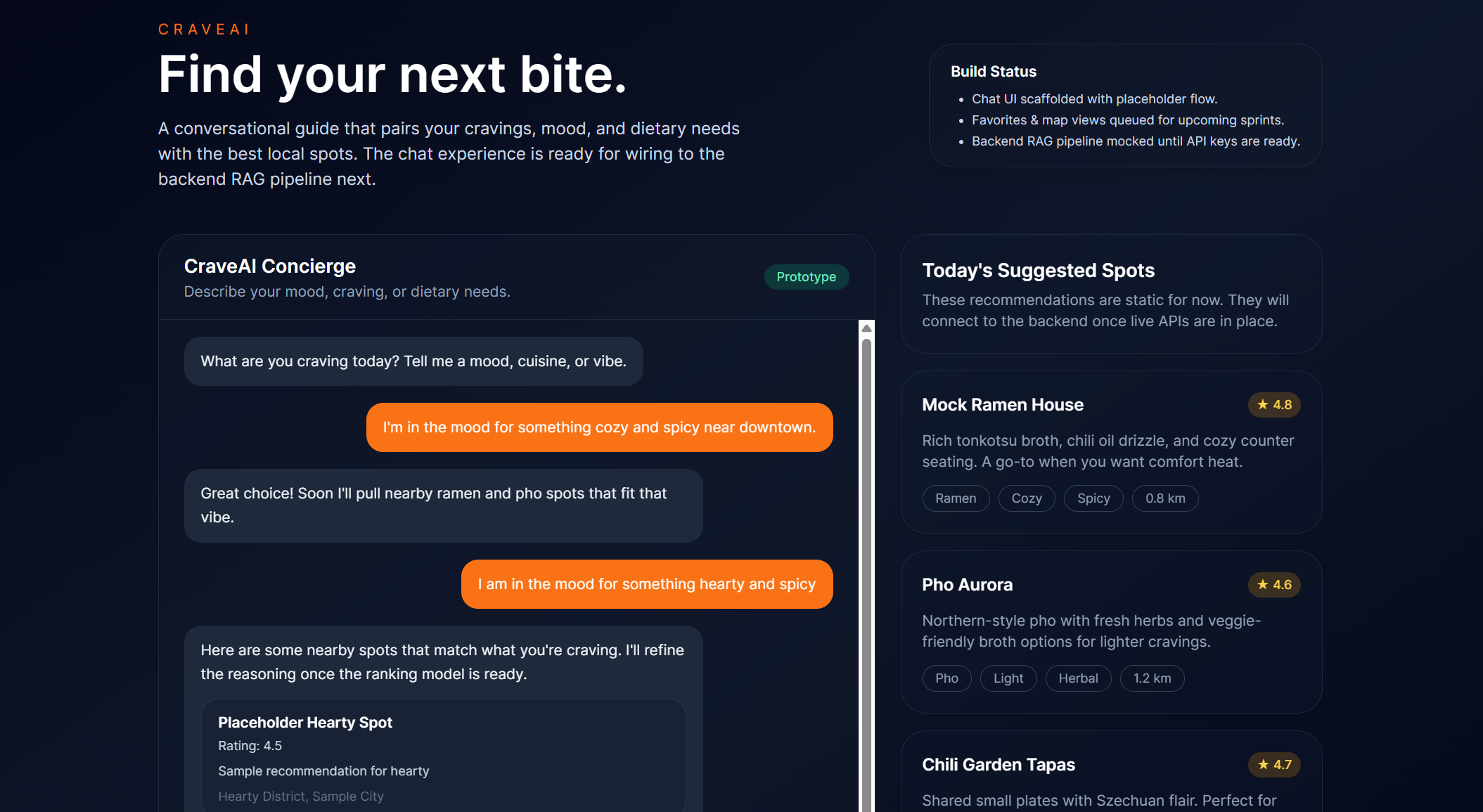Select the Pho tag chip
The height and width of the screenshot is (812, 1483).
tap(946, 678)
